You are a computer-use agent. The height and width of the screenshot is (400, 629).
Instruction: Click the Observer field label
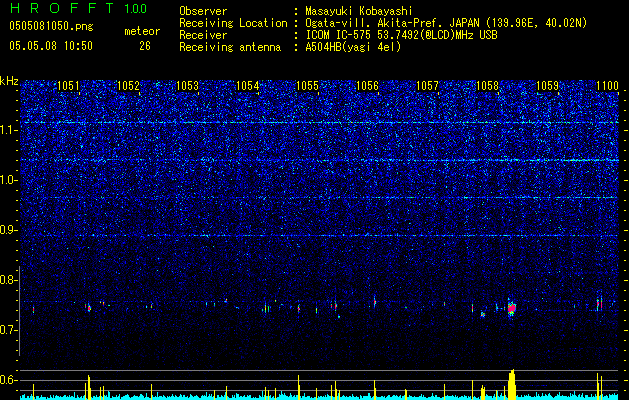[x=203, y=11]
